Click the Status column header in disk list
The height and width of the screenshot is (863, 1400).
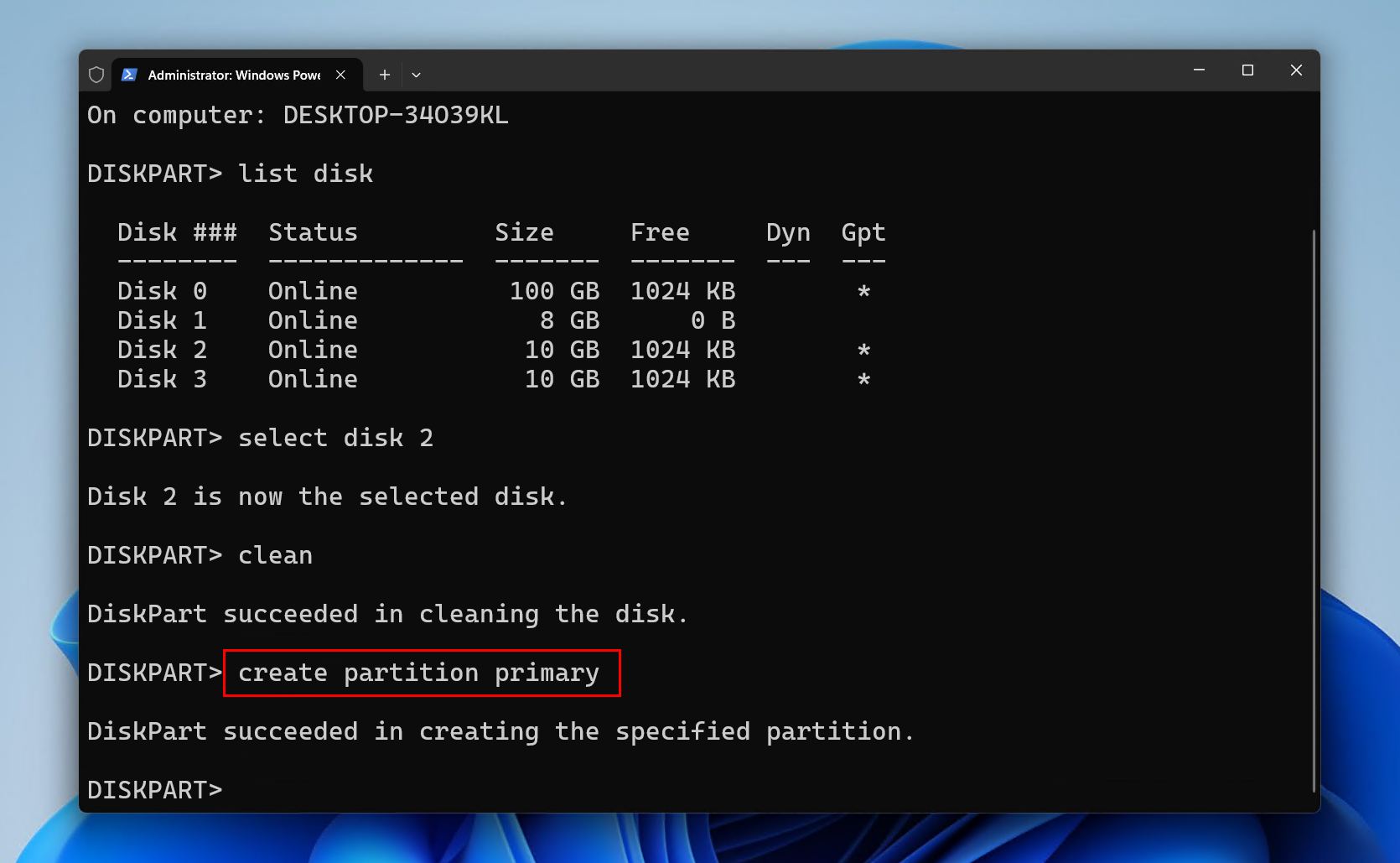pos(312,231)
